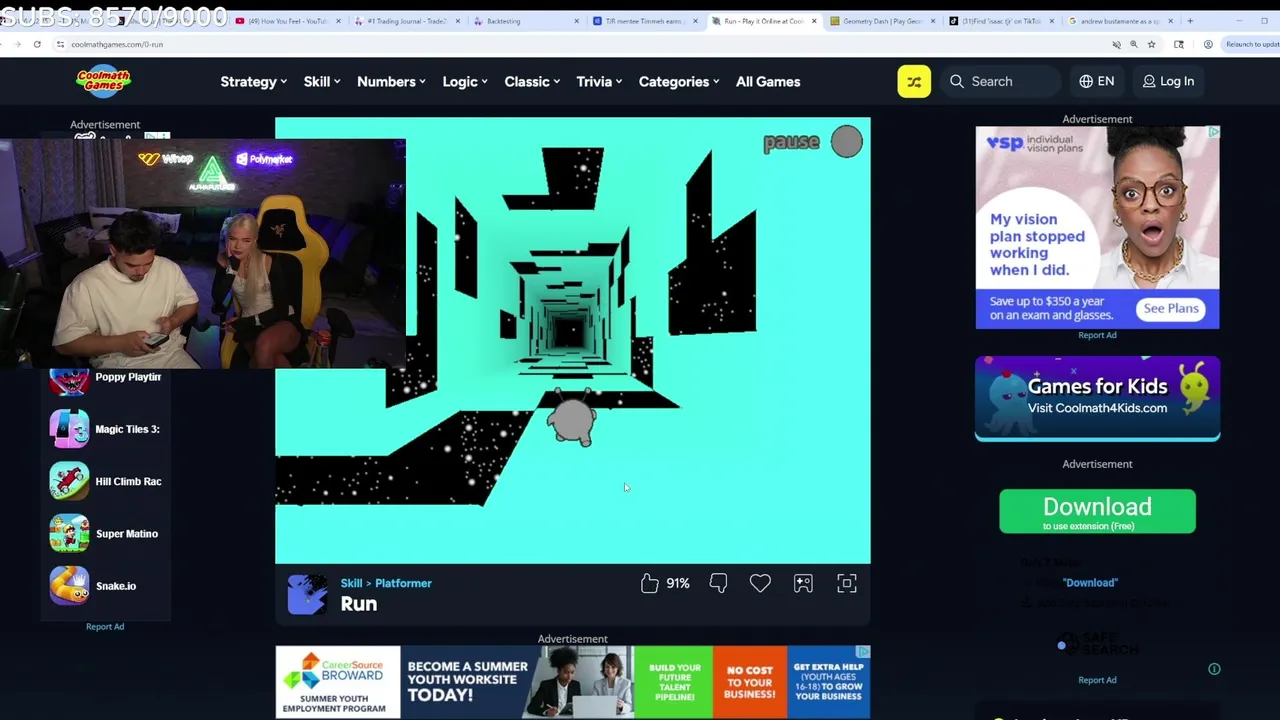Reload the page in browser toolbar
Screen dimensions: 1280x720
pyautogui.click(x=37, y=44)
